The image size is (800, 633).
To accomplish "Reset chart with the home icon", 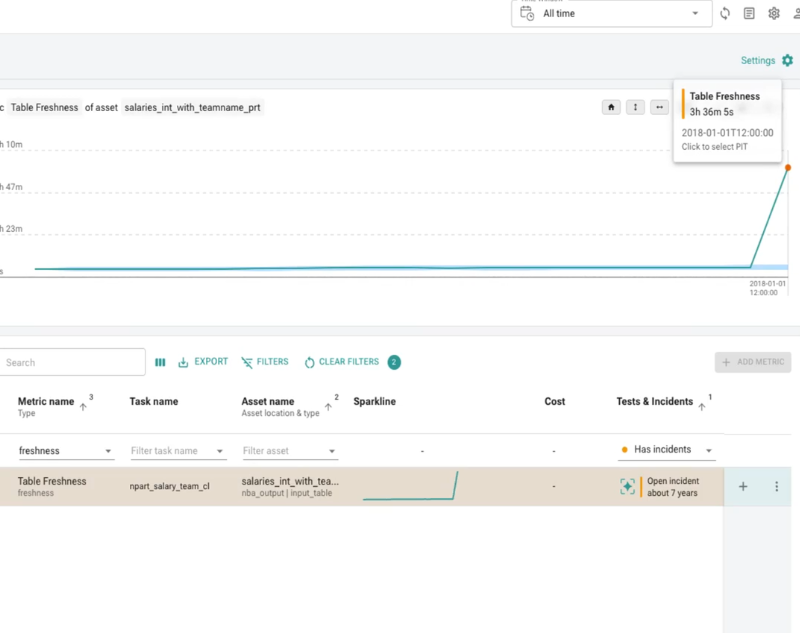I will [x=611, y=107].
